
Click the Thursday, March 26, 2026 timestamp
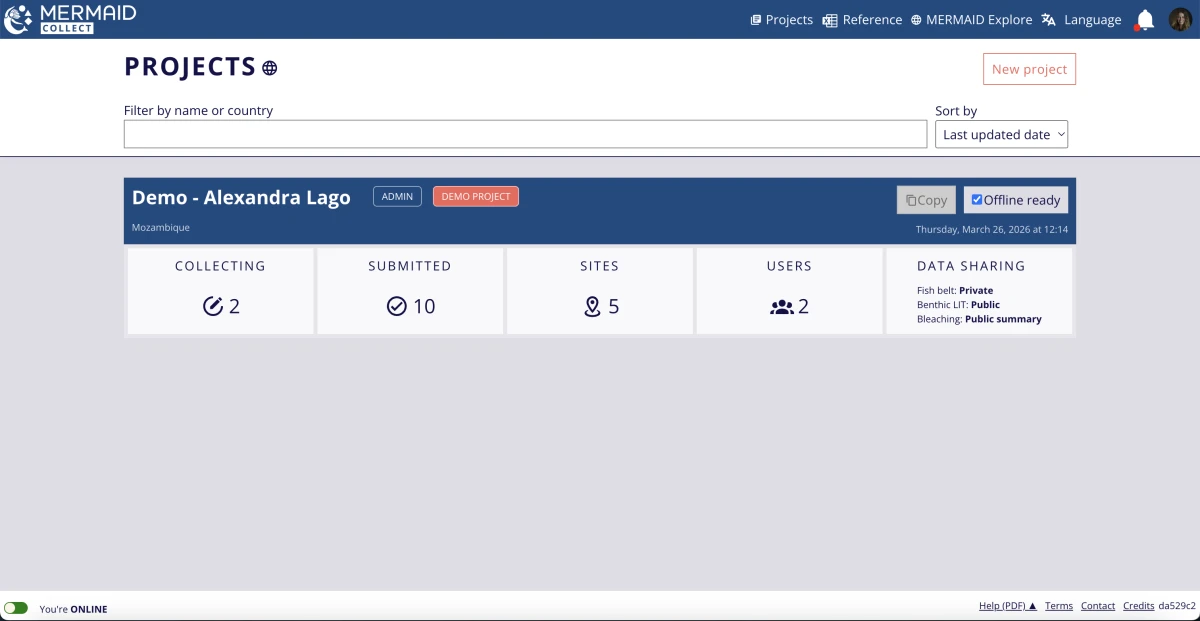[x=992, y=230]
